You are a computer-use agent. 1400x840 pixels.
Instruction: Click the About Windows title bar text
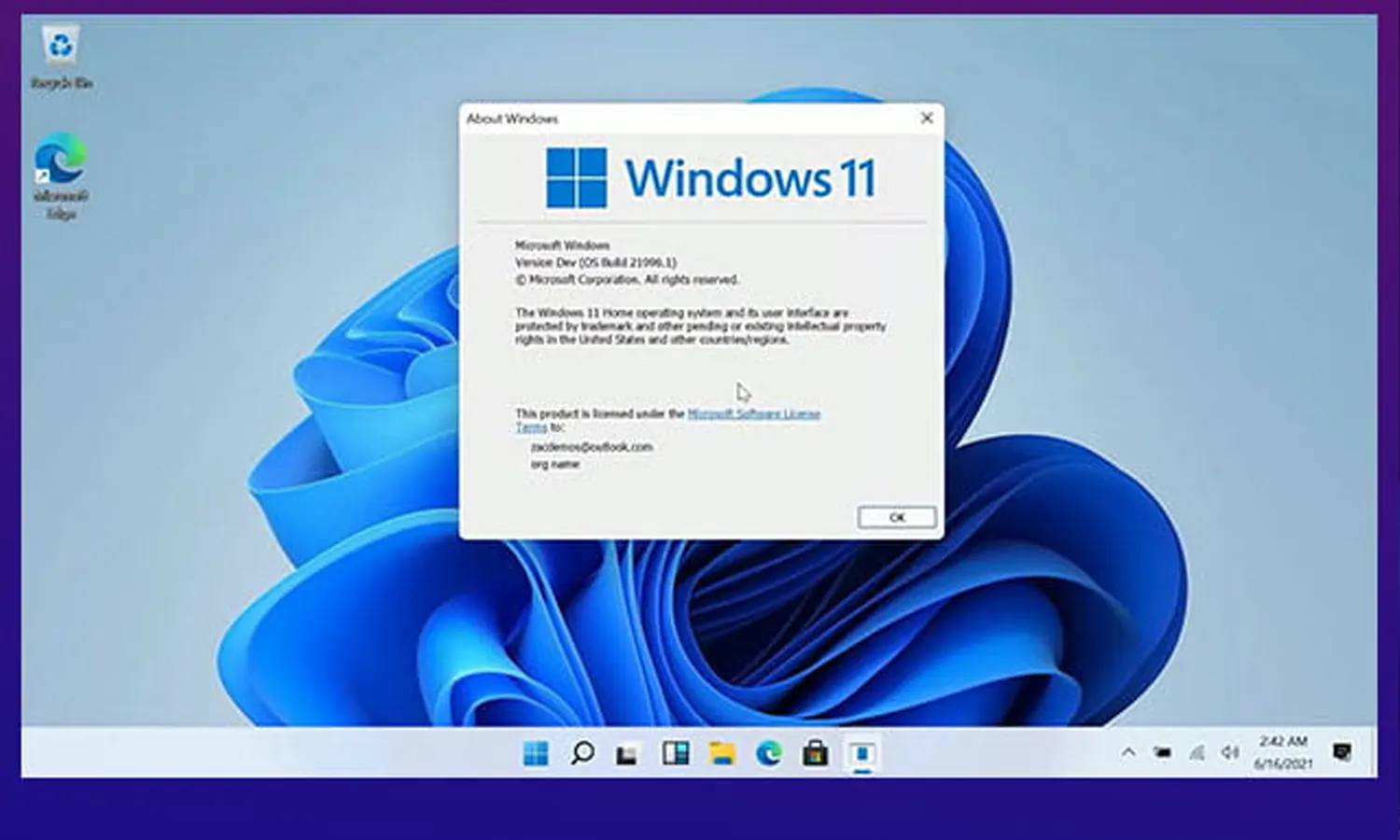[x=512, y=119]
